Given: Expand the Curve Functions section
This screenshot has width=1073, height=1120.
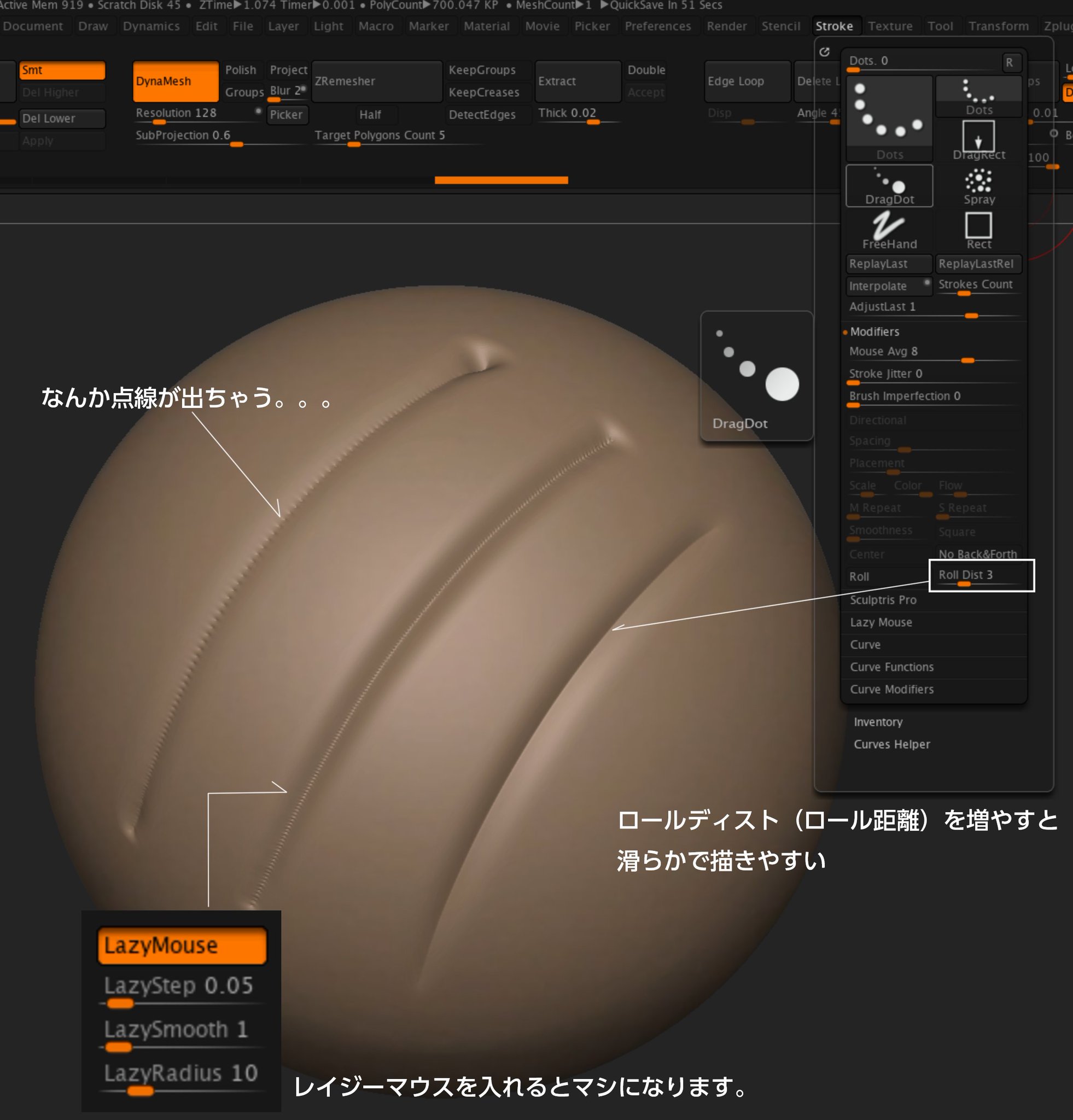Looking at the screenshot, I should click(891, 667).
